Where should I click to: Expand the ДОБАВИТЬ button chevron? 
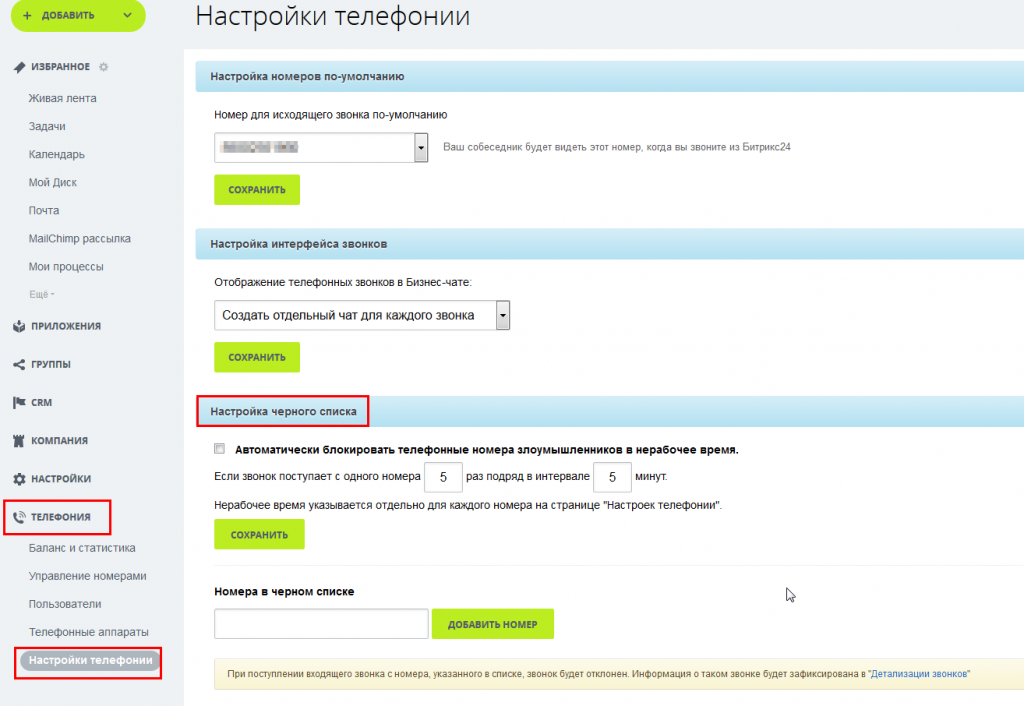click(x=127, y=15)
